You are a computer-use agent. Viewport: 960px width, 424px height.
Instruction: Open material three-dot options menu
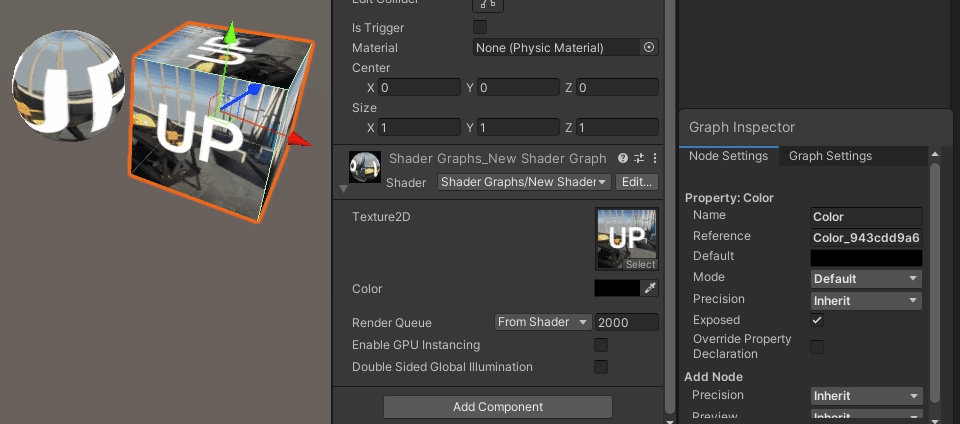coord(654,158)
